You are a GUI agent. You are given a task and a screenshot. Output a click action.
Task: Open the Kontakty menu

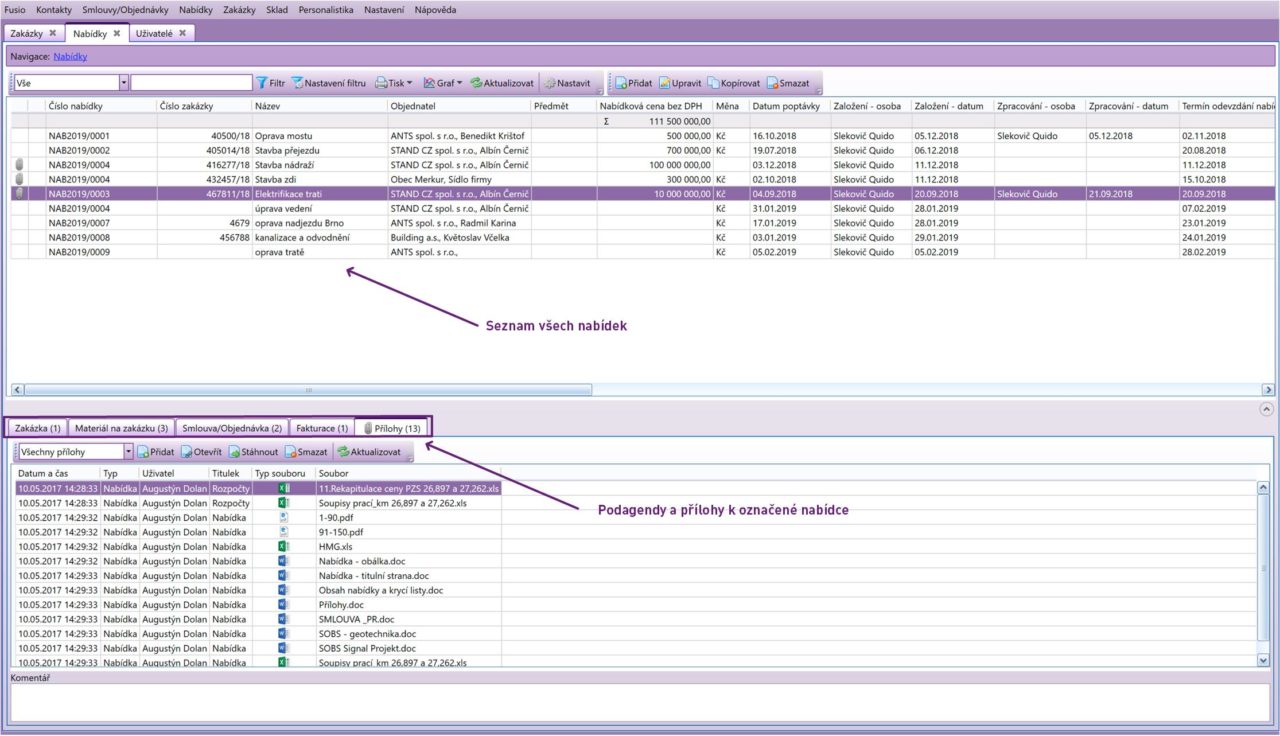(x=54, y=9)
